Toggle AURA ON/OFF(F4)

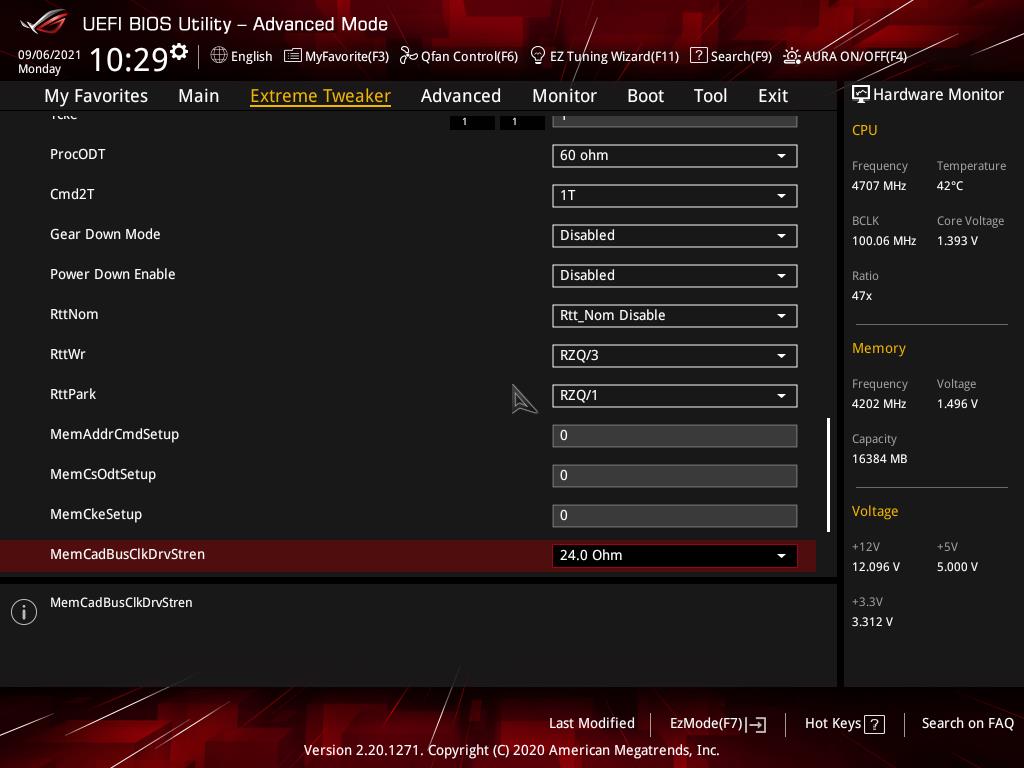point(855,56)
